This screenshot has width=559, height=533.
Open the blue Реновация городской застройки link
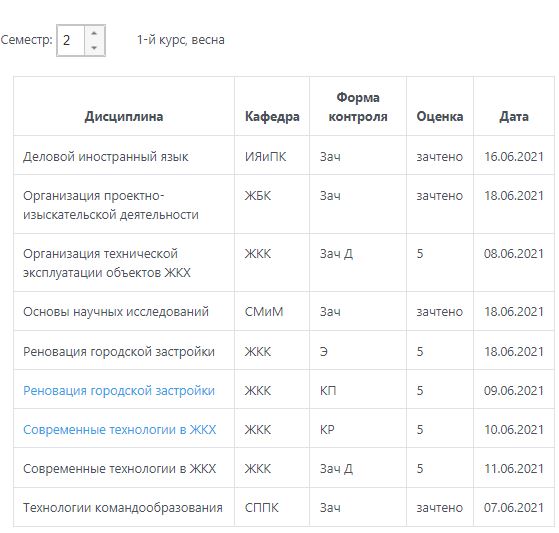119,391
